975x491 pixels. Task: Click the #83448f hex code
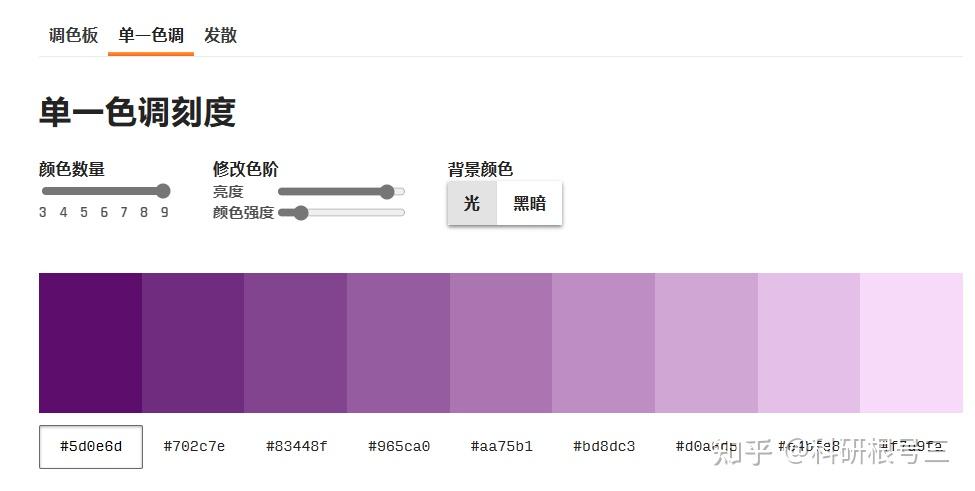[297, 446]
